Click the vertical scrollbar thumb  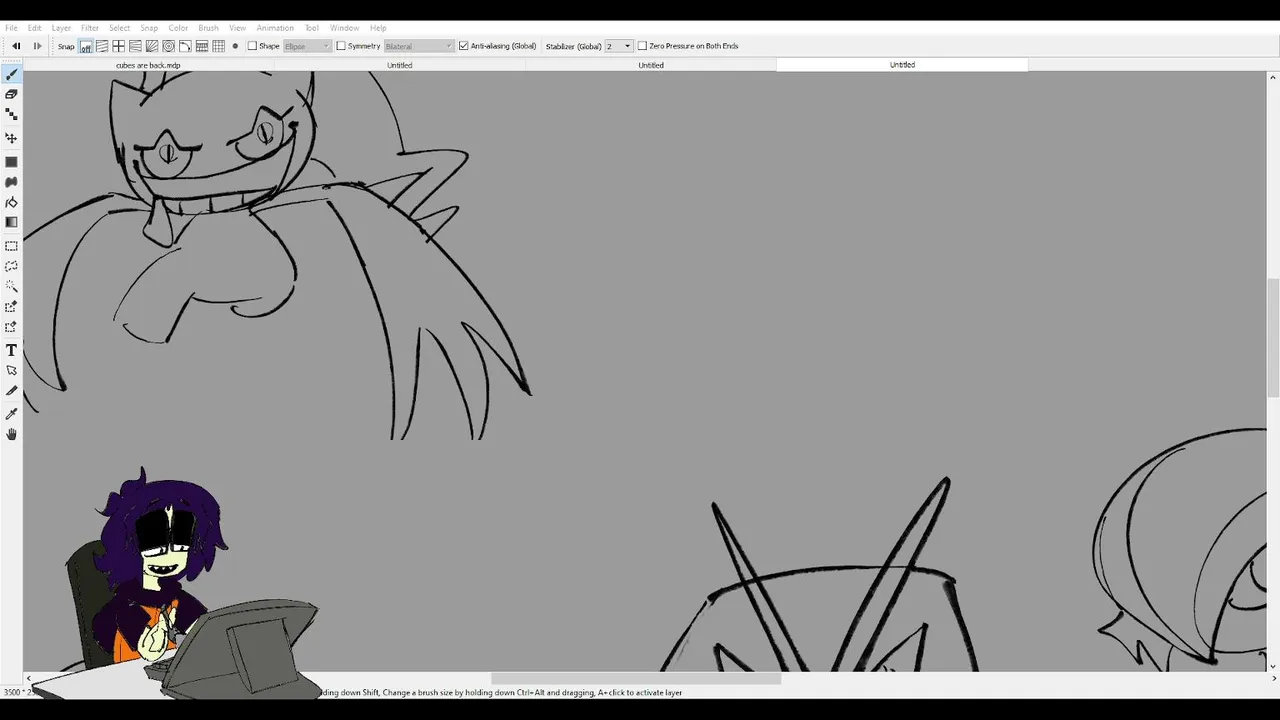tap(1273, 338)
